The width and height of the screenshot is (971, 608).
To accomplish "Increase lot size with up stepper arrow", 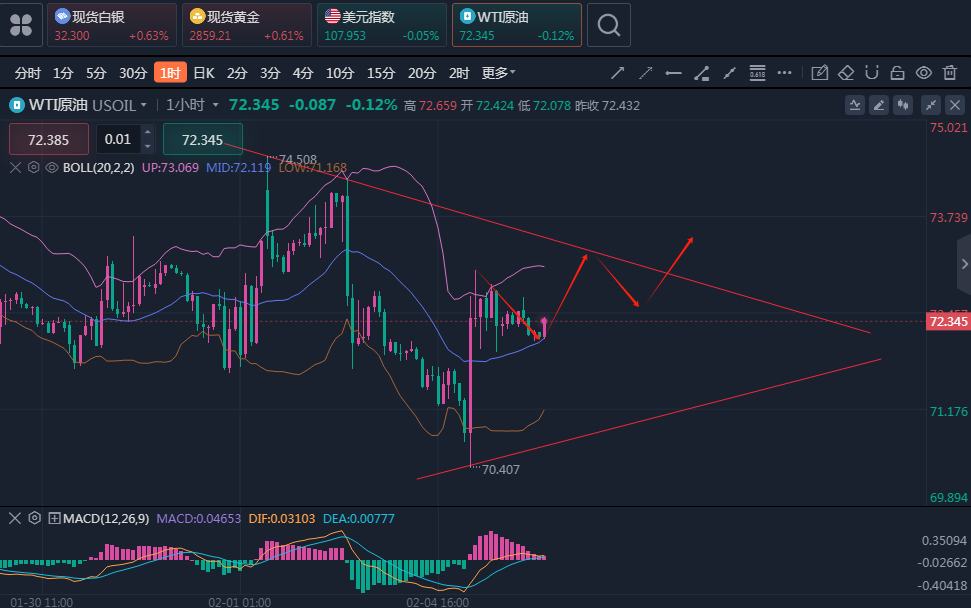I will [148, 133].
